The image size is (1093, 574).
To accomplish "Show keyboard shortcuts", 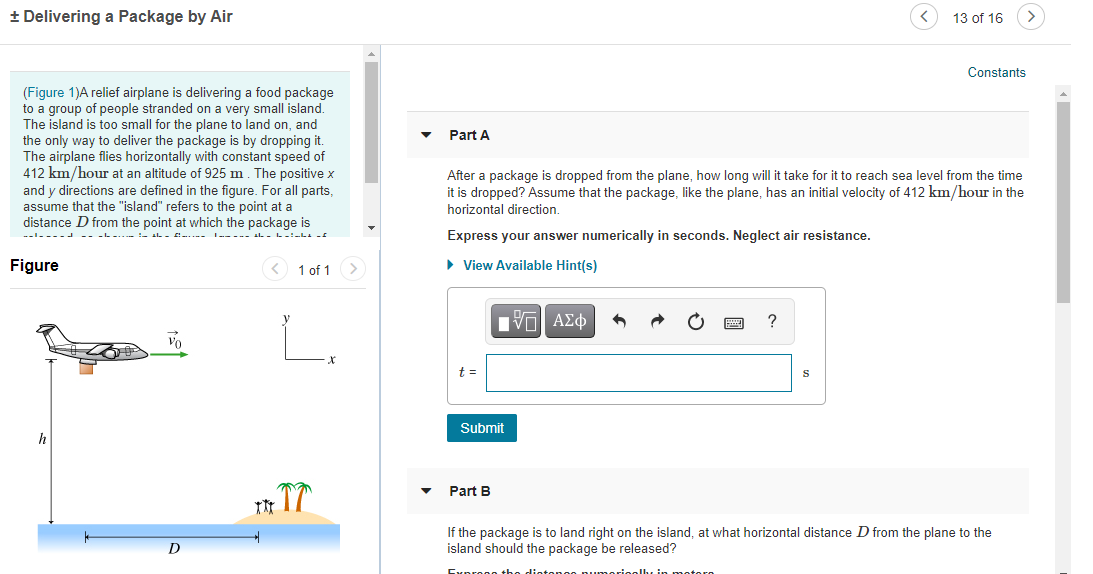I will (734, 322).
